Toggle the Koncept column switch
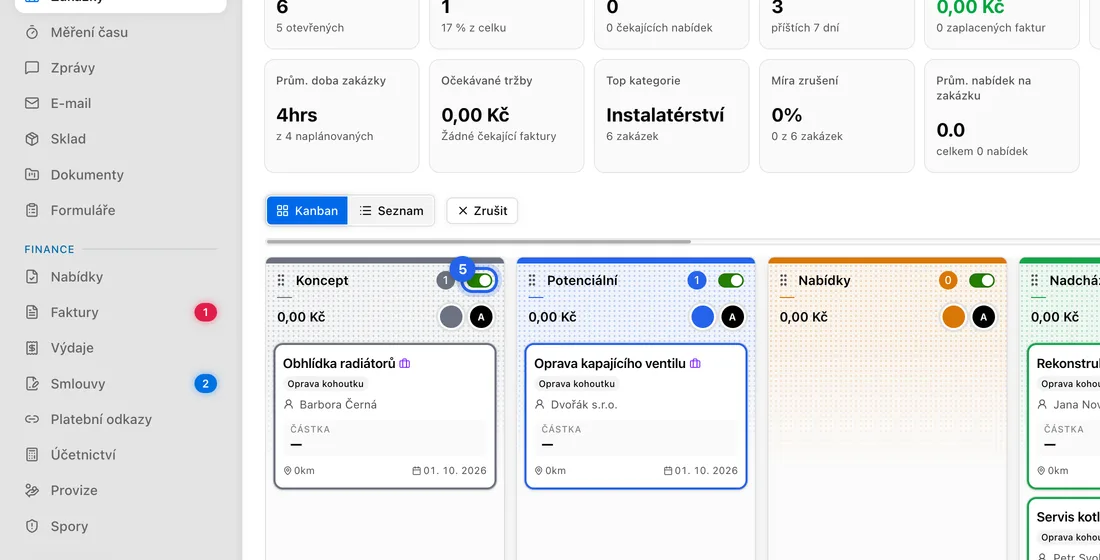This screenshot has width=1100, height=560. pos(479,281)
